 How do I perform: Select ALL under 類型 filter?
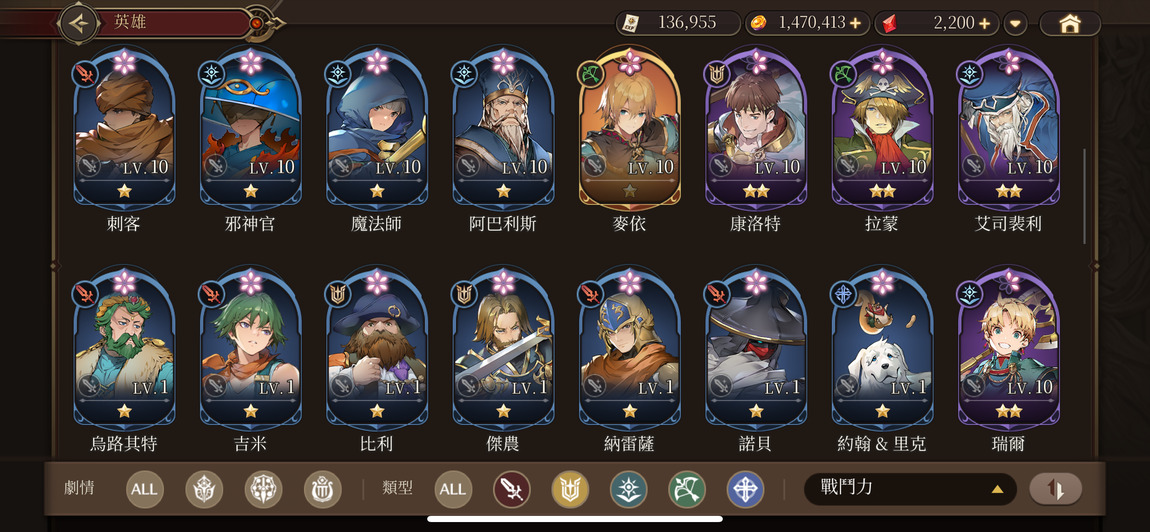pos(453,489)
